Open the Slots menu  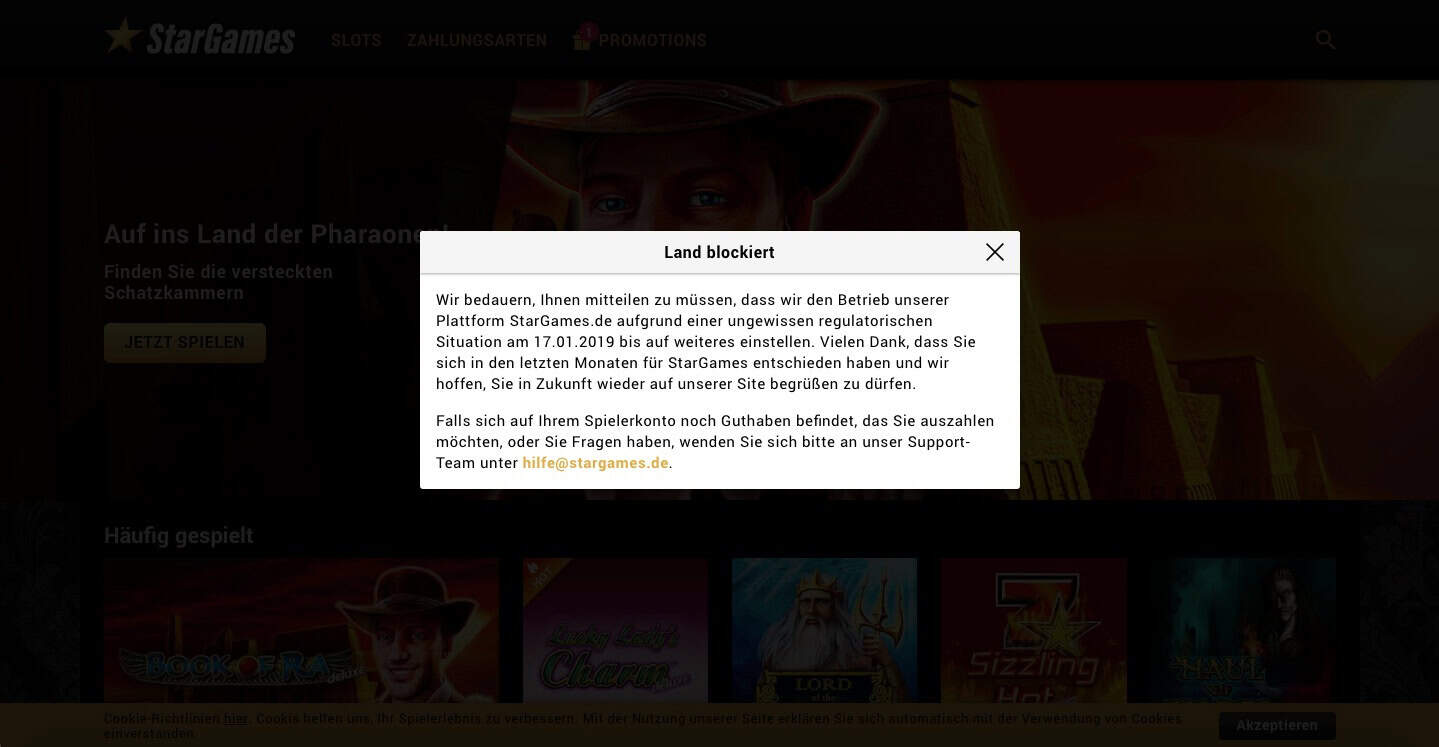[356, 40]
